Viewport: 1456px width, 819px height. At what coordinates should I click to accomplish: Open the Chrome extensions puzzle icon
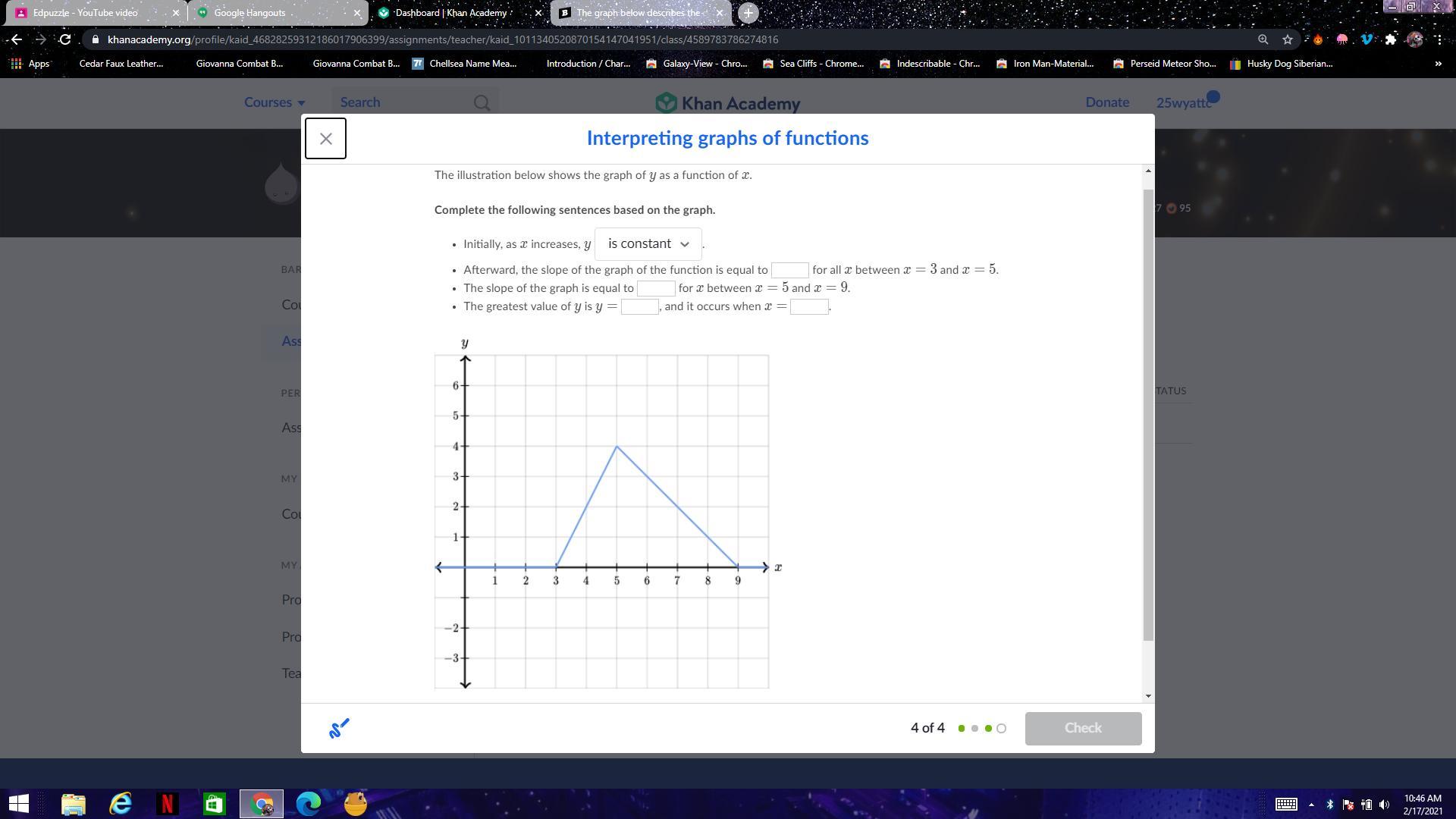pyautogui.click(x=1390, y=39)
